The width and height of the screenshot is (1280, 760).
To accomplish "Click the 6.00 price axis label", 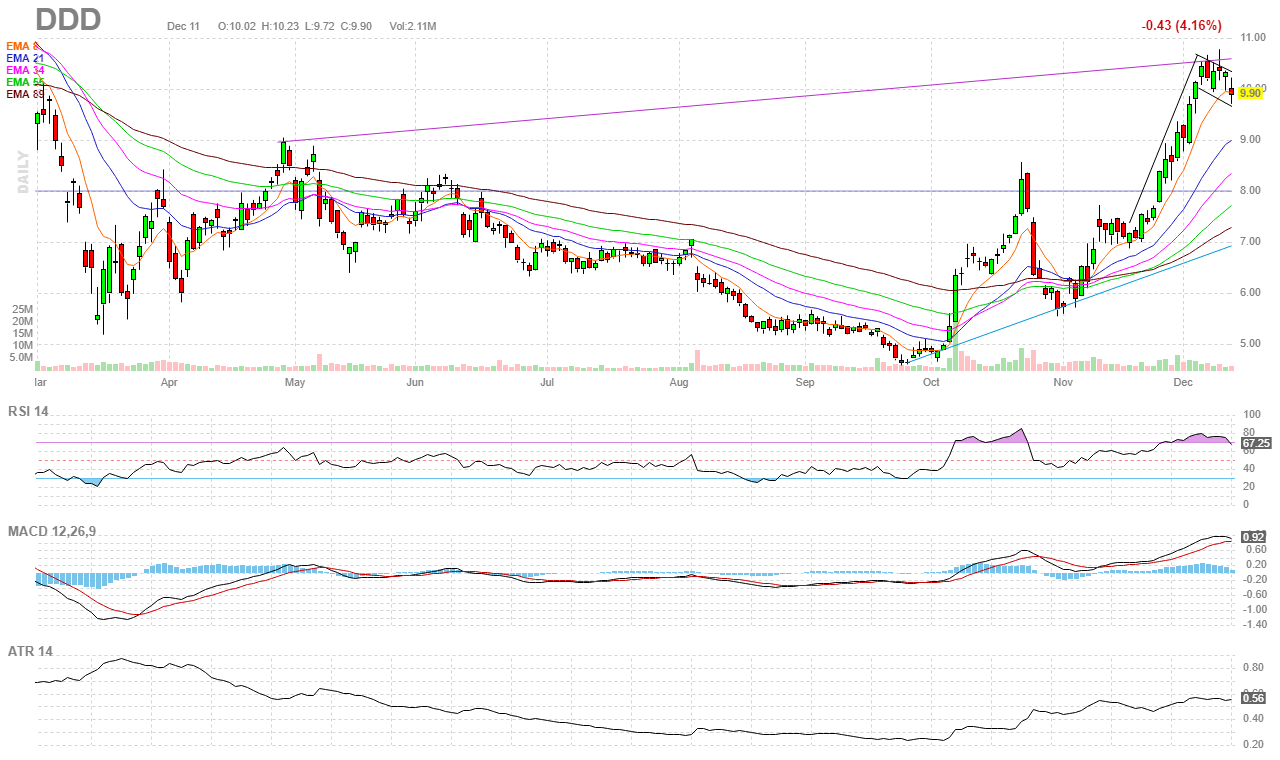I will pos(1251,292).
